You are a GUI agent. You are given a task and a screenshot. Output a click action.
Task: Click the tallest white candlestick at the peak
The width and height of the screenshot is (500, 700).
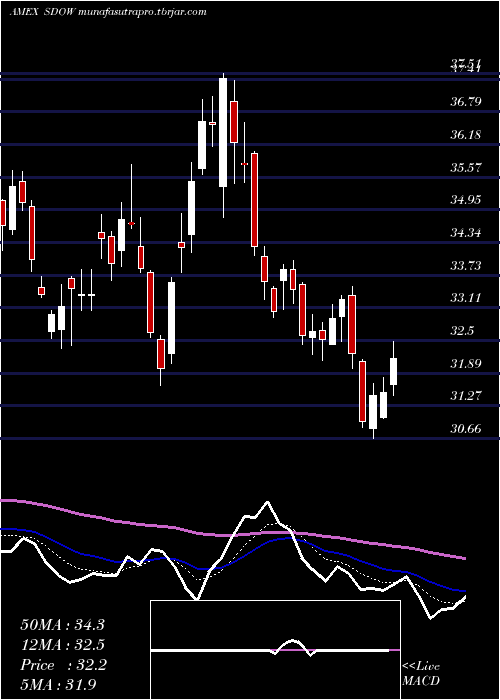coord(223,132)
